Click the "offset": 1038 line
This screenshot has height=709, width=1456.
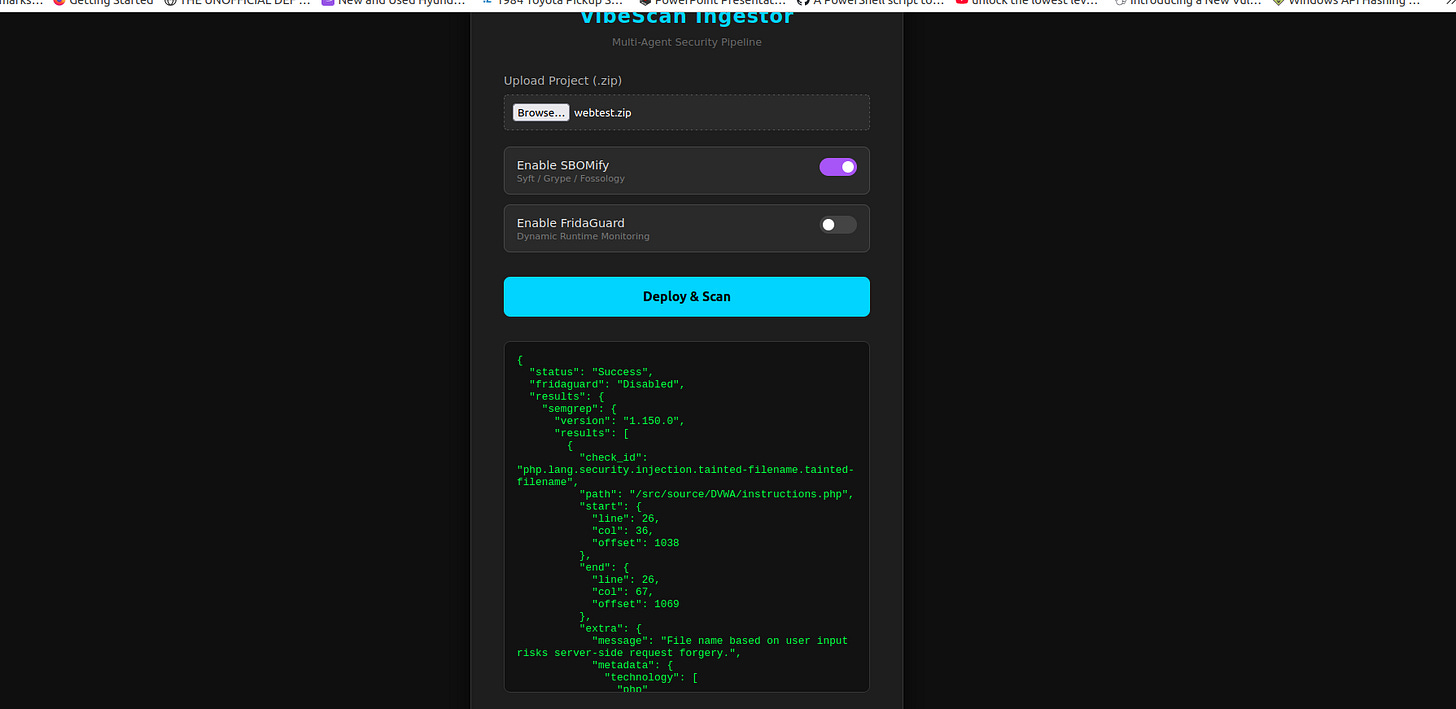[x=635, y=543]
